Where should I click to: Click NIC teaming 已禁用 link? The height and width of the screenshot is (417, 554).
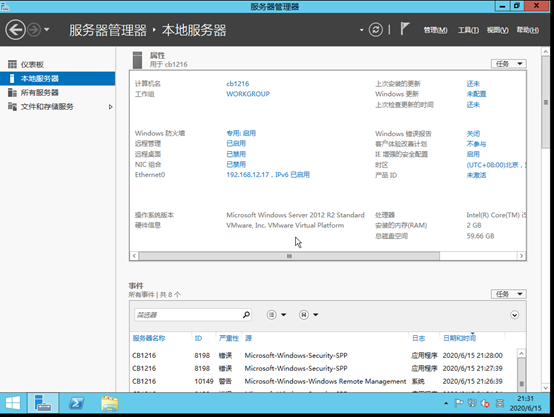coord(236,164)
